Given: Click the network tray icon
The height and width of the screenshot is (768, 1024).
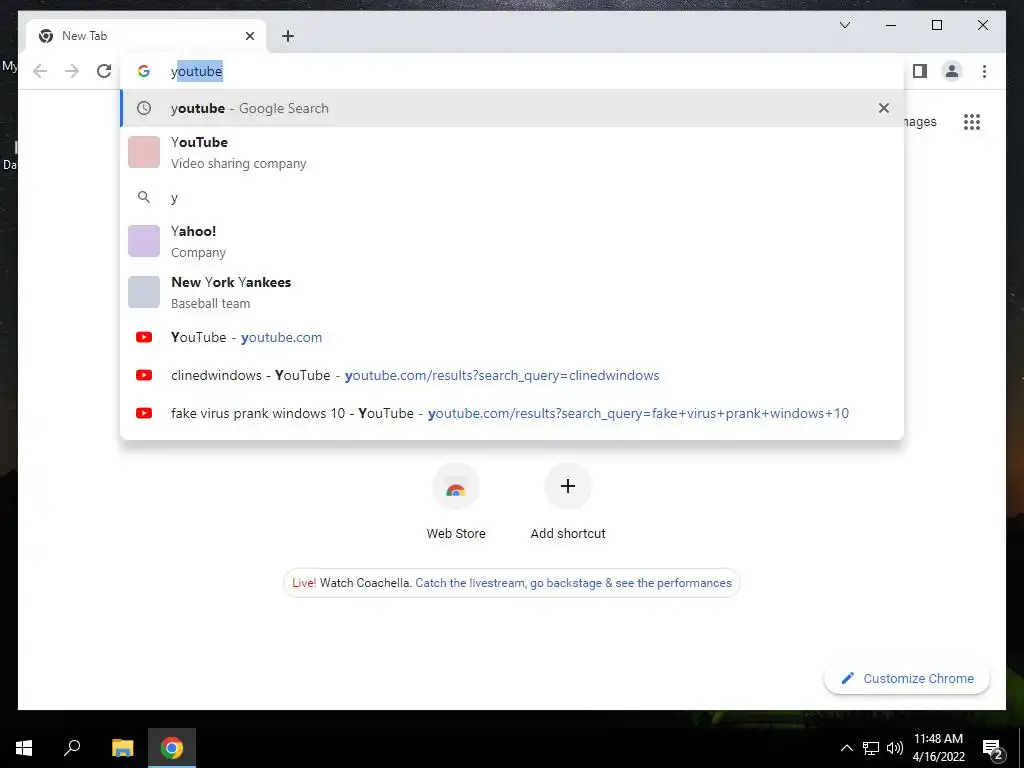Looking at the screenshot, I should point(871,748).
